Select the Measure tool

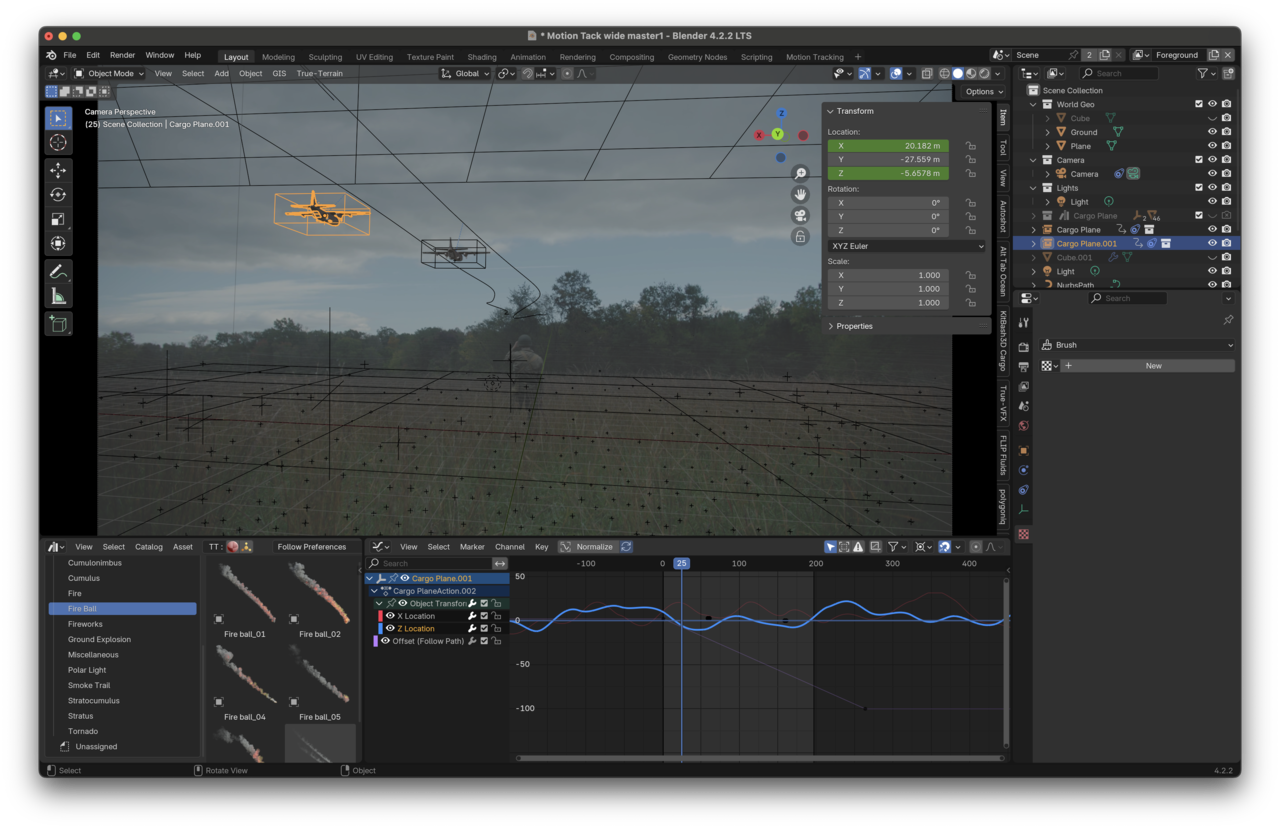click(58, 295)
